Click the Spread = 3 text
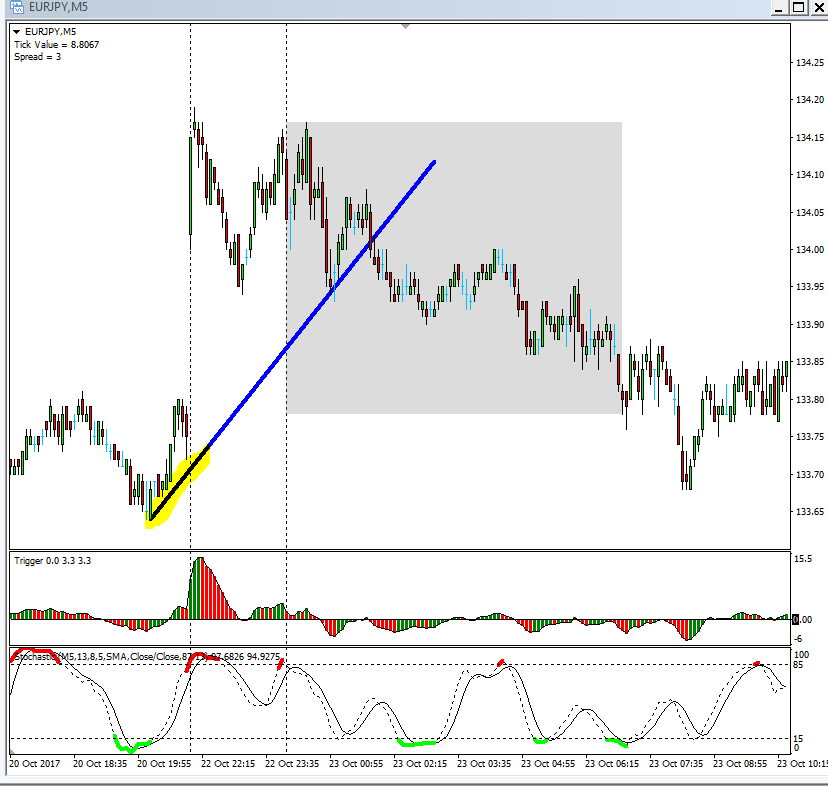The image size is (828, 786). point(37,57)
